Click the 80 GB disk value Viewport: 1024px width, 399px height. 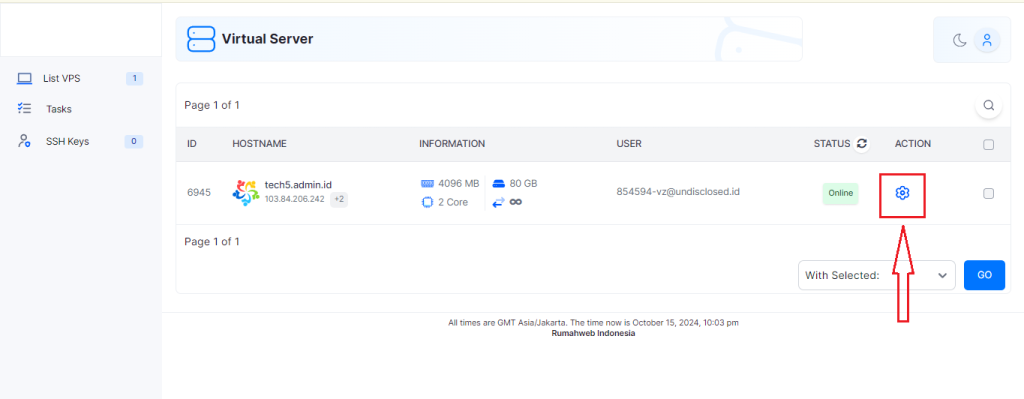coord(524,184)
